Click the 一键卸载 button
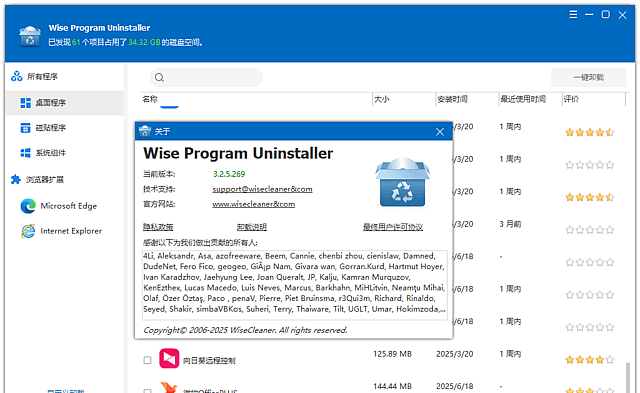The width and height of the screenshot is (640, 393). click(589, 77)
